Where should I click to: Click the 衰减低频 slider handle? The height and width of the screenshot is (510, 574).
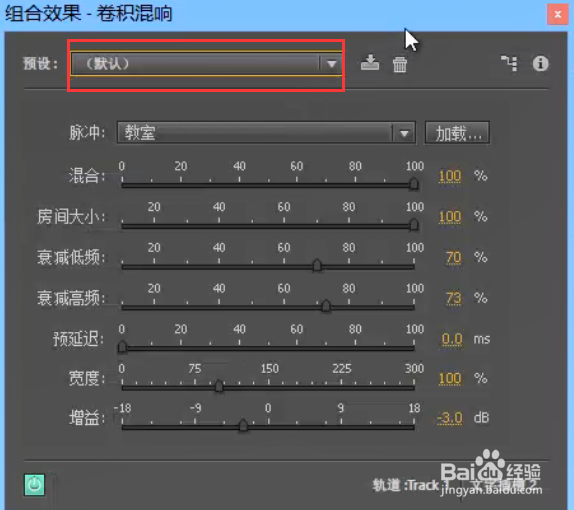[x=317, y=265]
